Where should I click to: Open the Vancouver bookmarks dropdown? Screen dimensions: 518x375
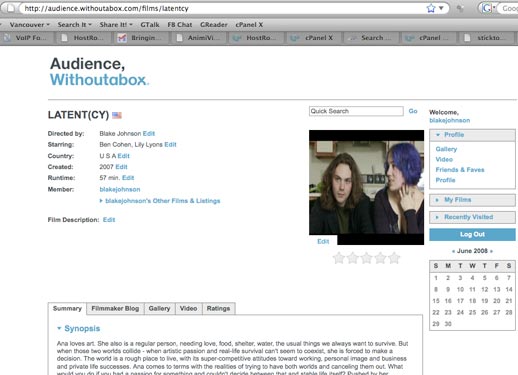point(30,25)
